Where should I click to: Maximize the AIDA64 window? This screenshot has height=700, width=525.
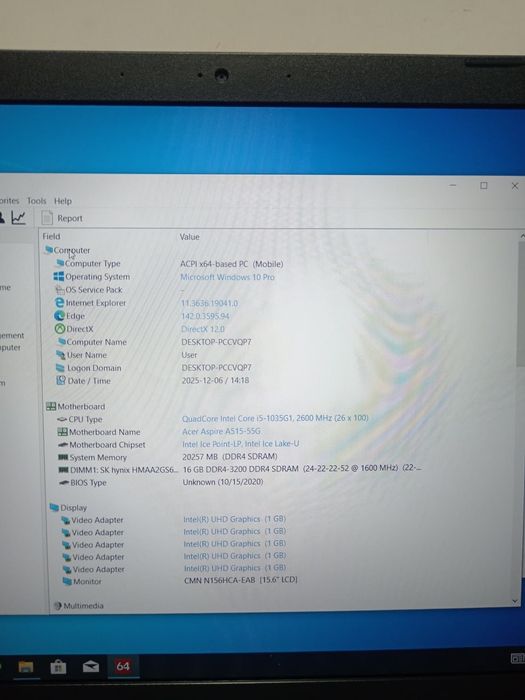(x=484, y=185)
